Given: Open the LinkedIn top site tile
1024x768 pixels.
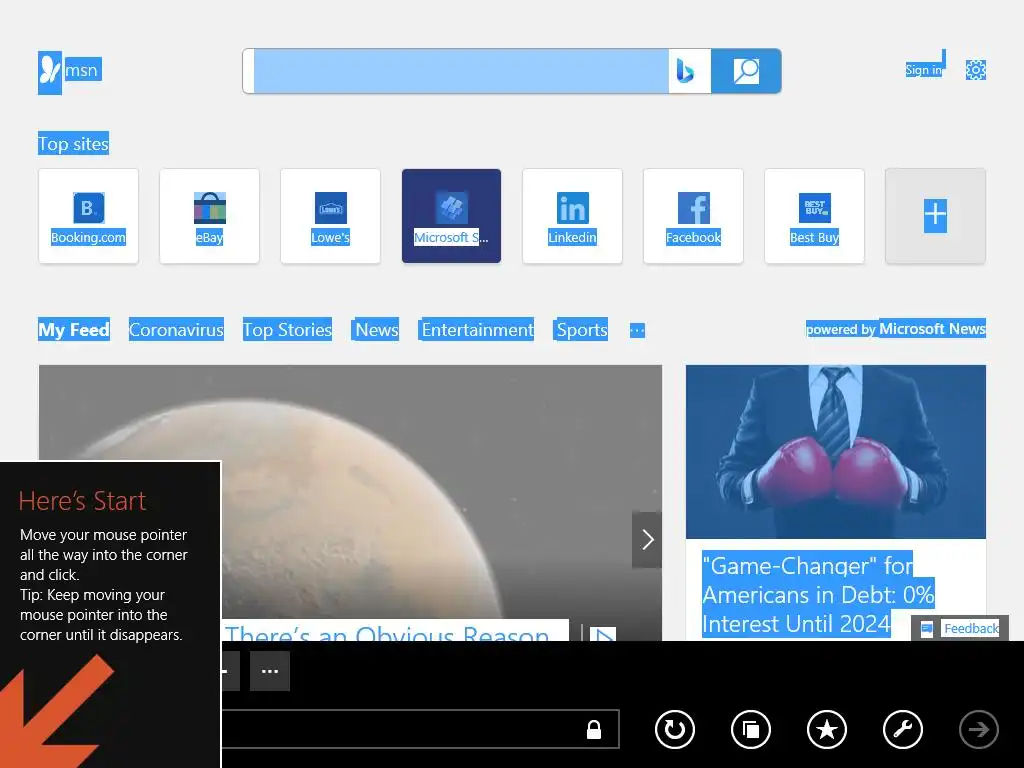Looking at the screenshot, I should 572,216.
